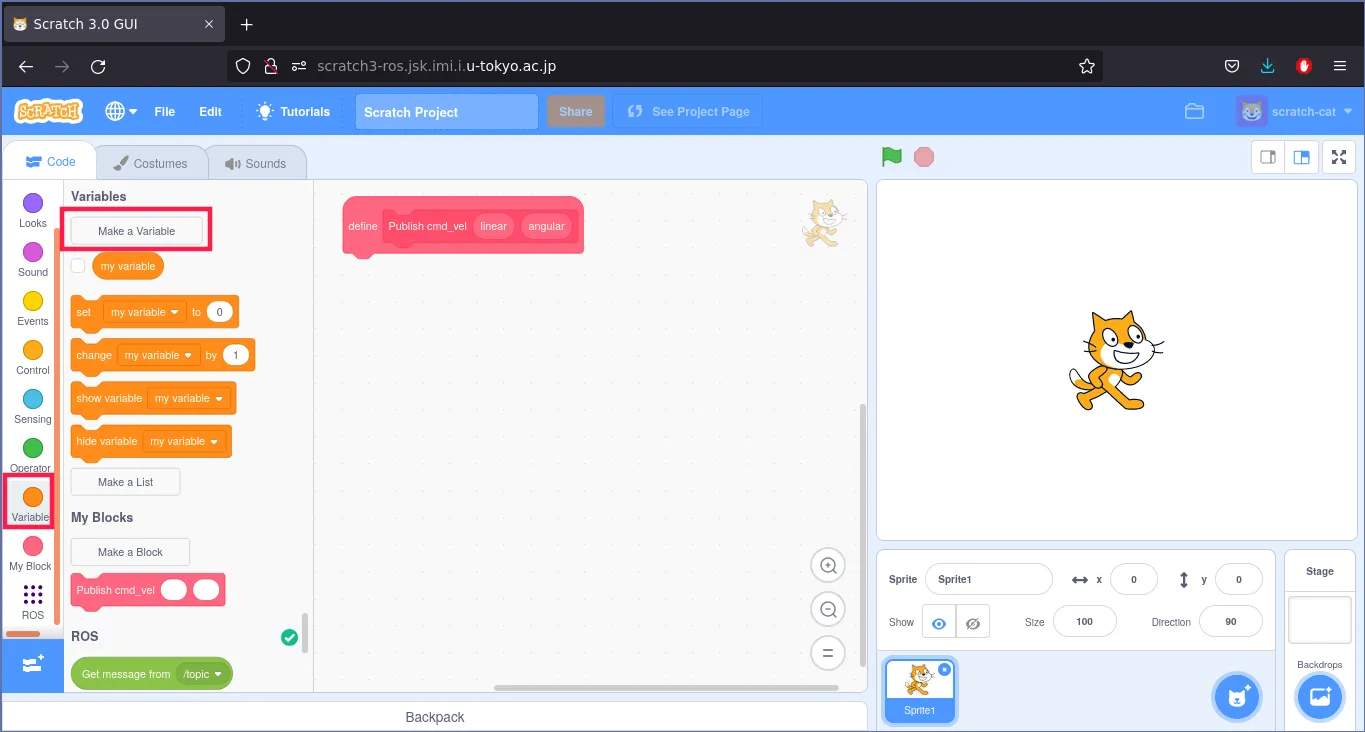The height and width of the screenshot is (732, 1365).
Task: Check the 'my variable' monitor checkbox
Action: (x=78, y=266)
